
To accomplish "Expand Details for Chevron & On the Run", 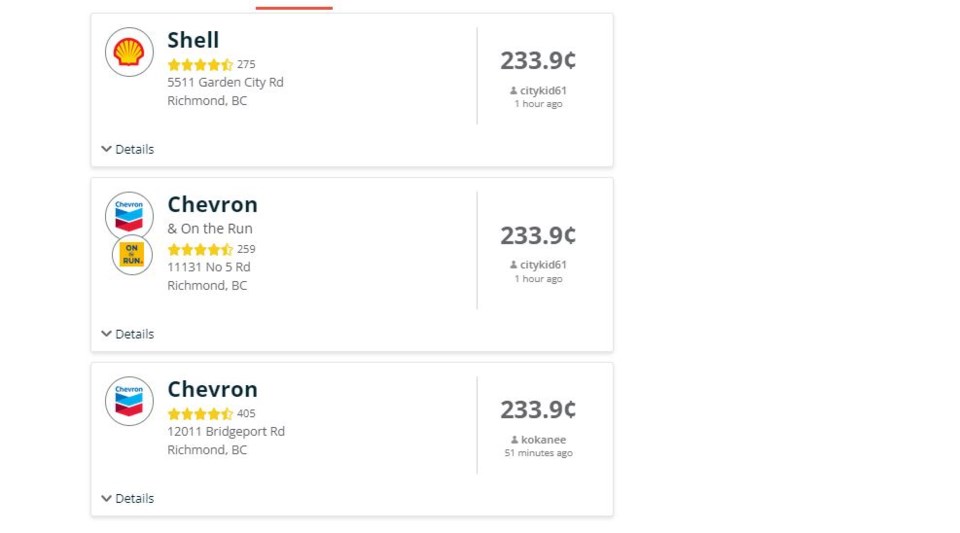I will (127, 334).
